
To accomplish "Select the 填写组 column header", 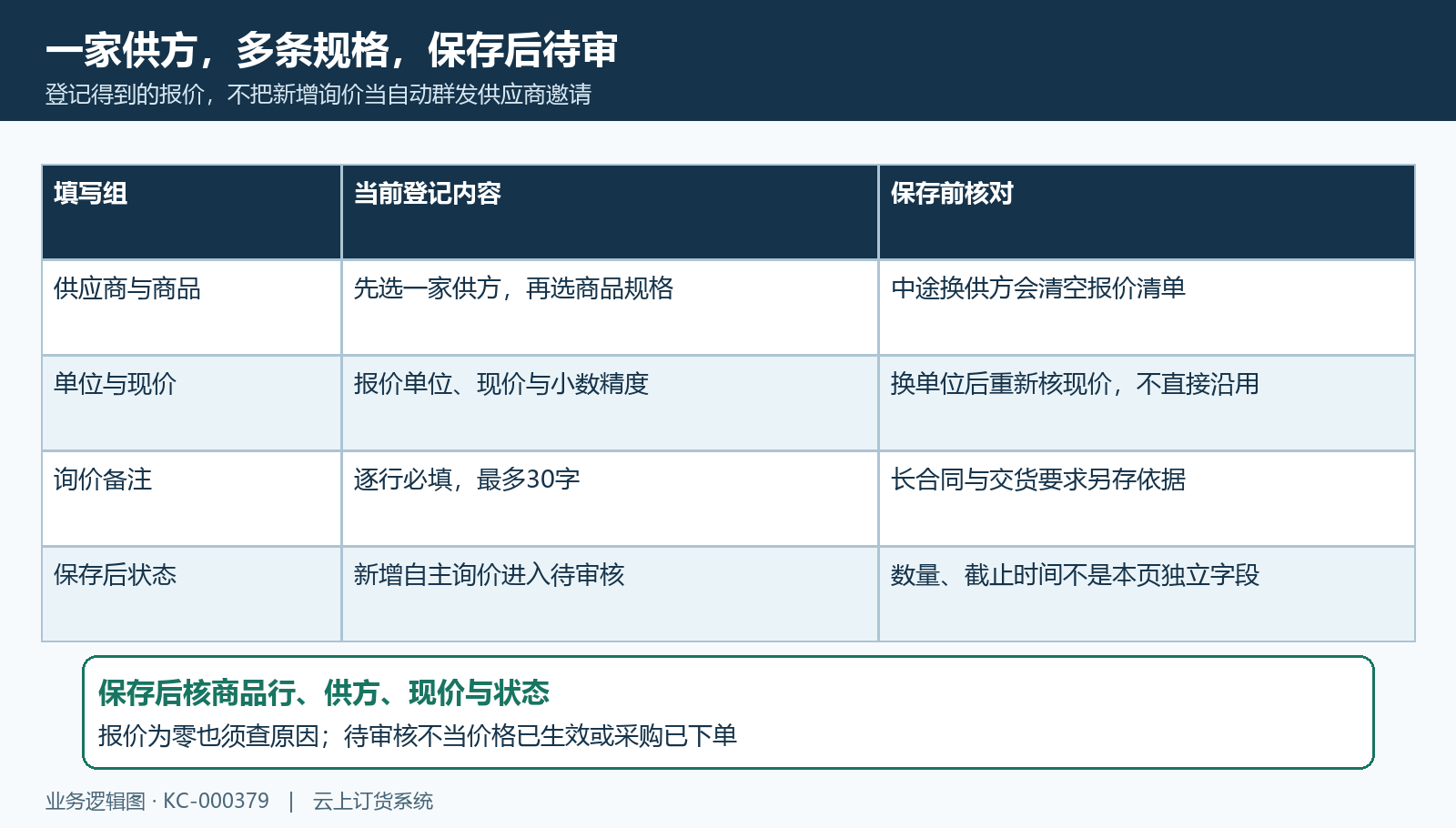I will (191, 212).
